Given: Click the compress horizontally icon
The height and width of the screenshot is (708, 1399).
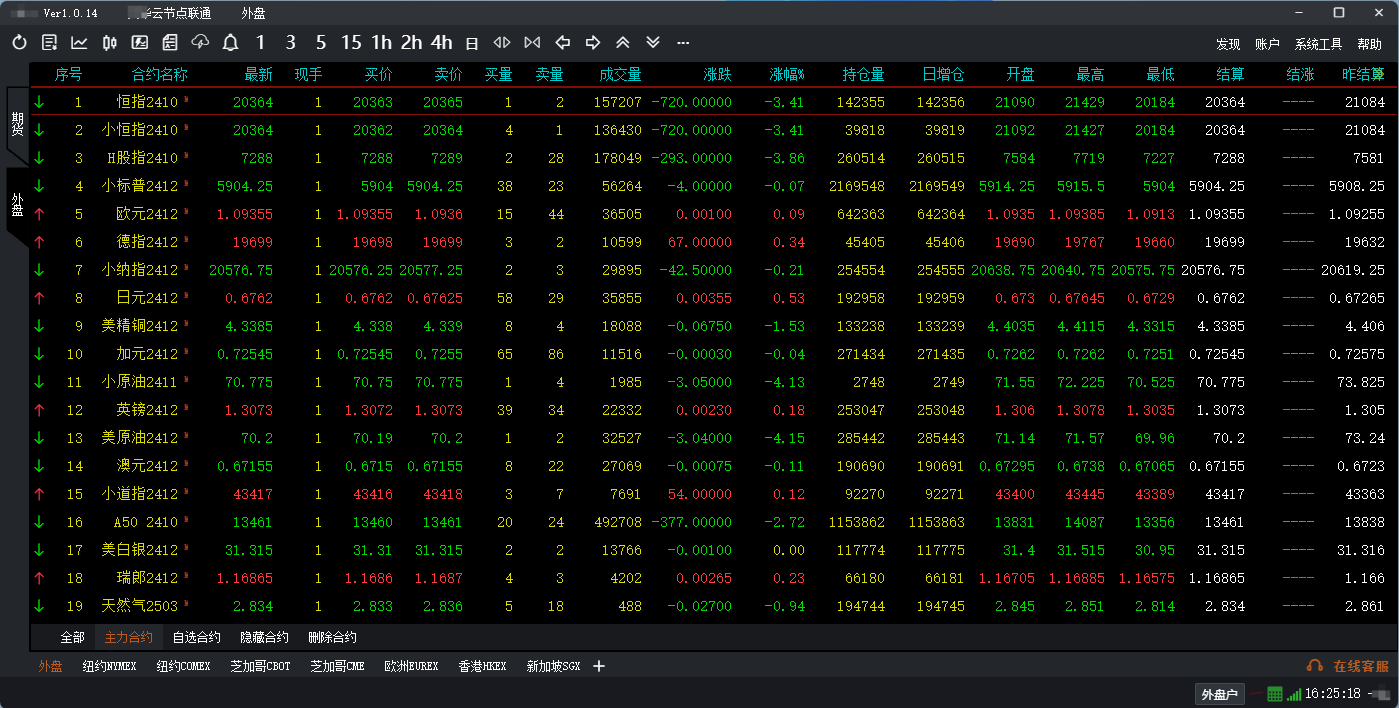Looking at the screenshot, I should pos(532,43).
